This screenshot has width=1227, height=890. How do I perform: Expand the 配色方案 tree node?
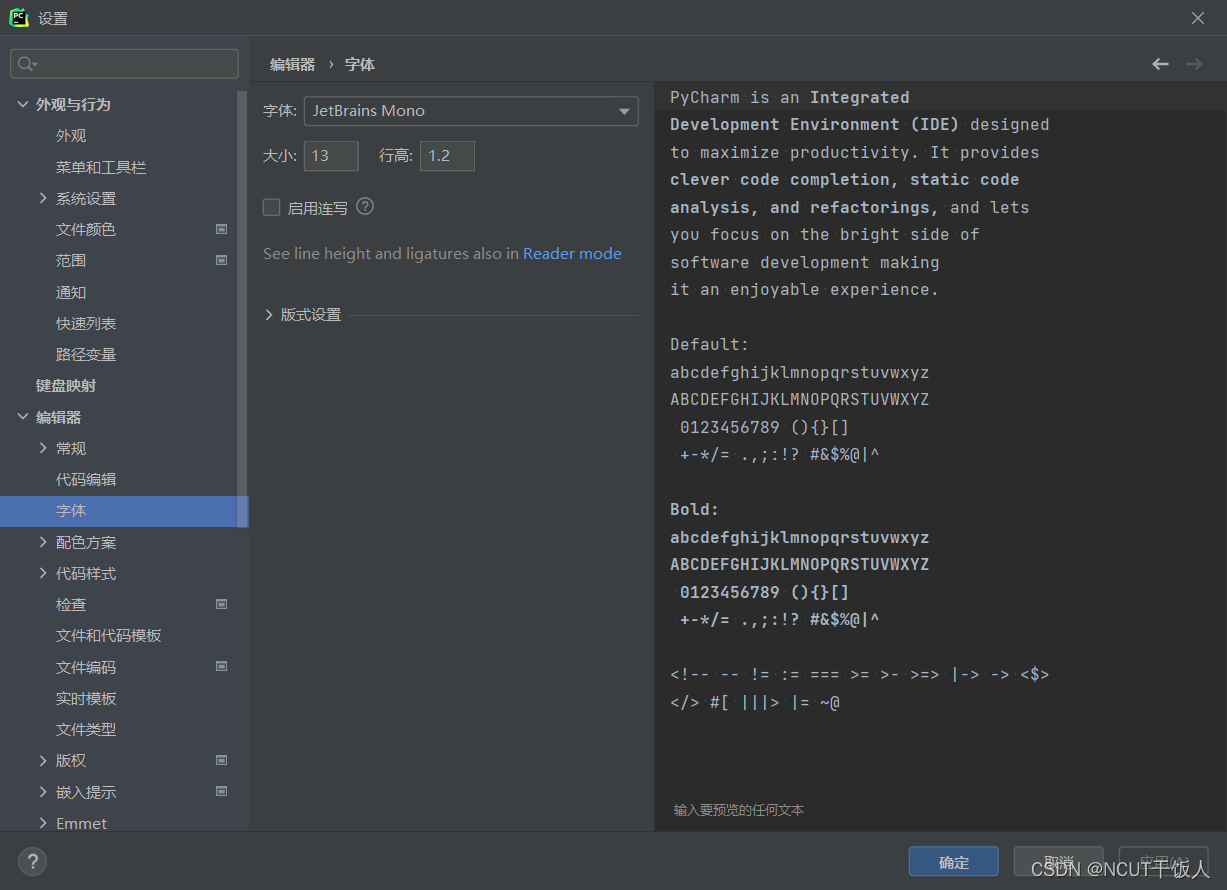(x=43, y=542)
